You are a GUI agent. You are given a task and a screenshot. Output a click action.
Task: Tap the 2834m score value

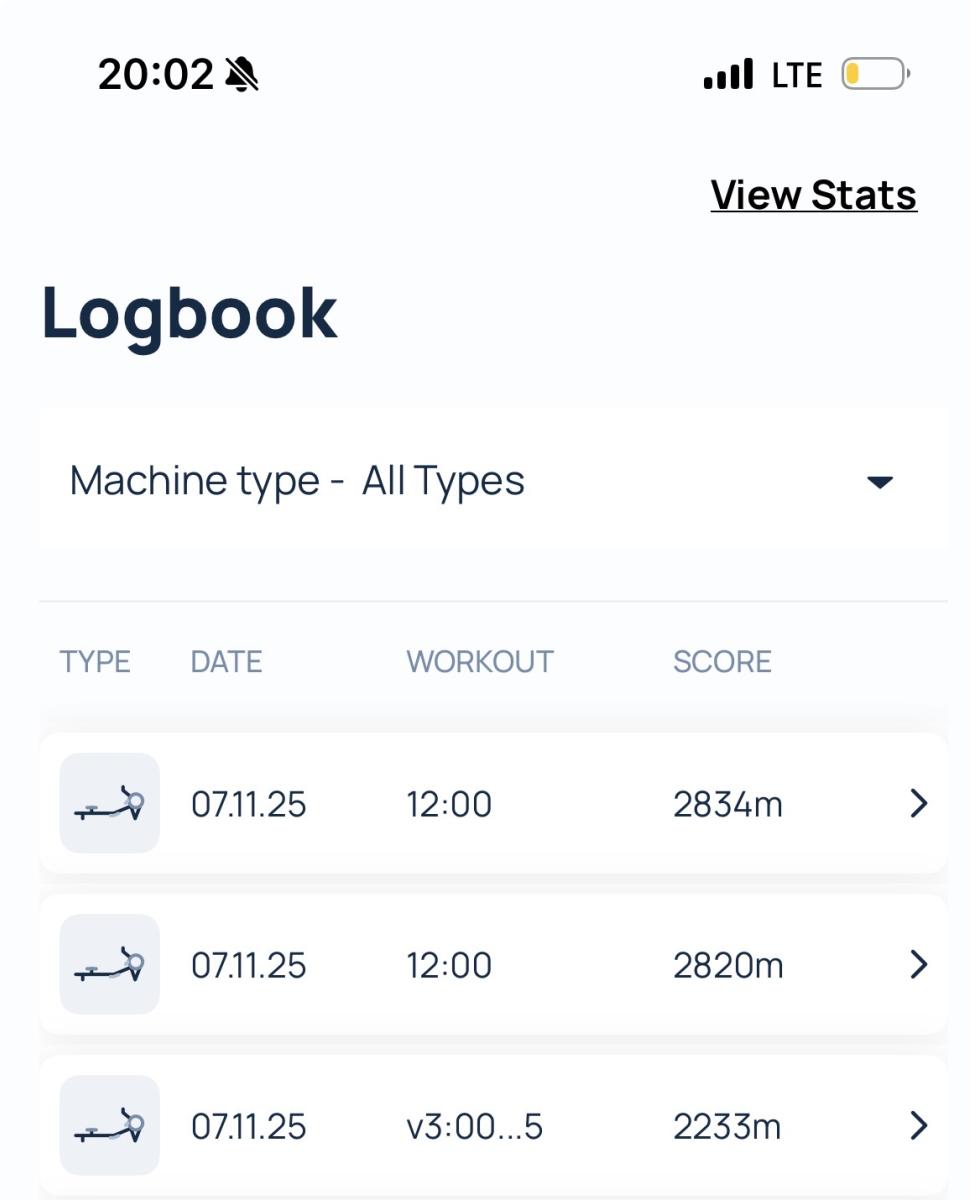[x=727, y=804]
